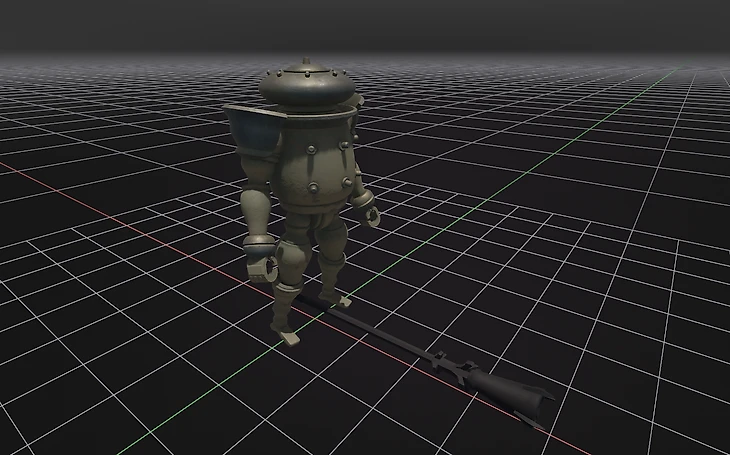
Task: Click the robot's far-side claw hand
Action: (x=370, y=211)
